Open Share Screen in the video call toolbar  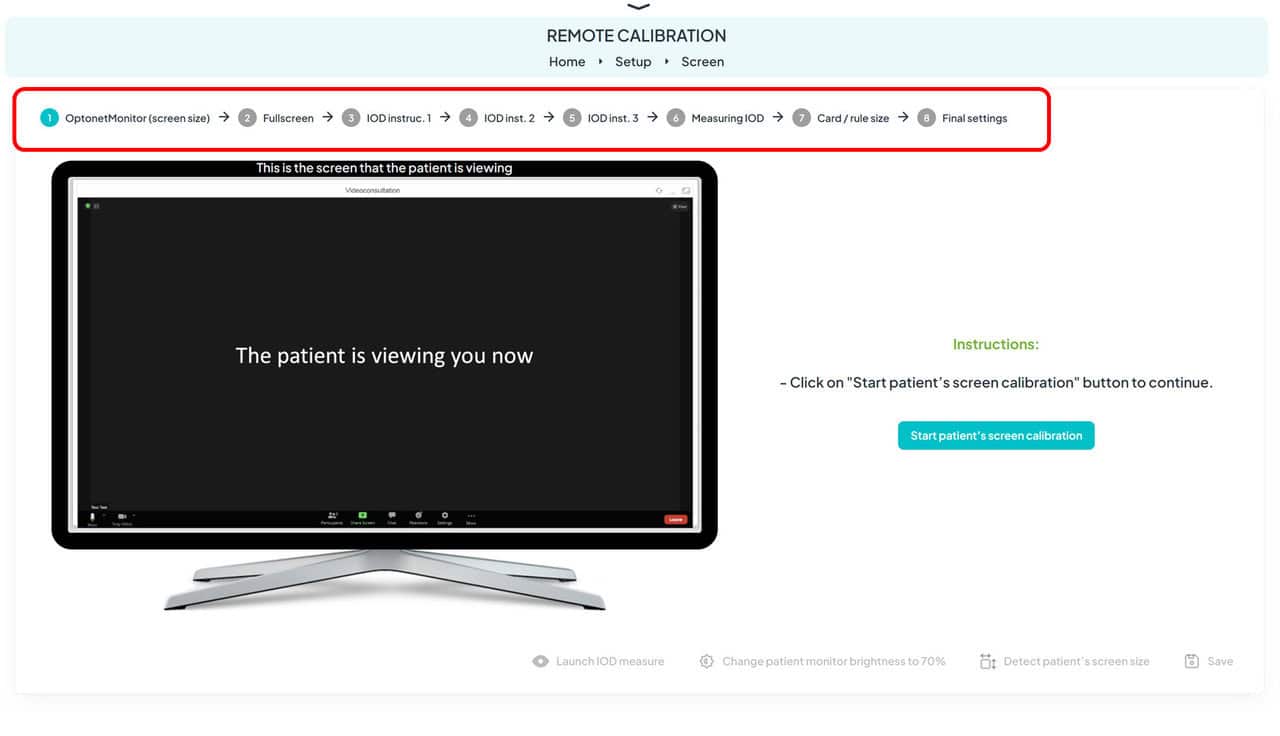[365, 517]
